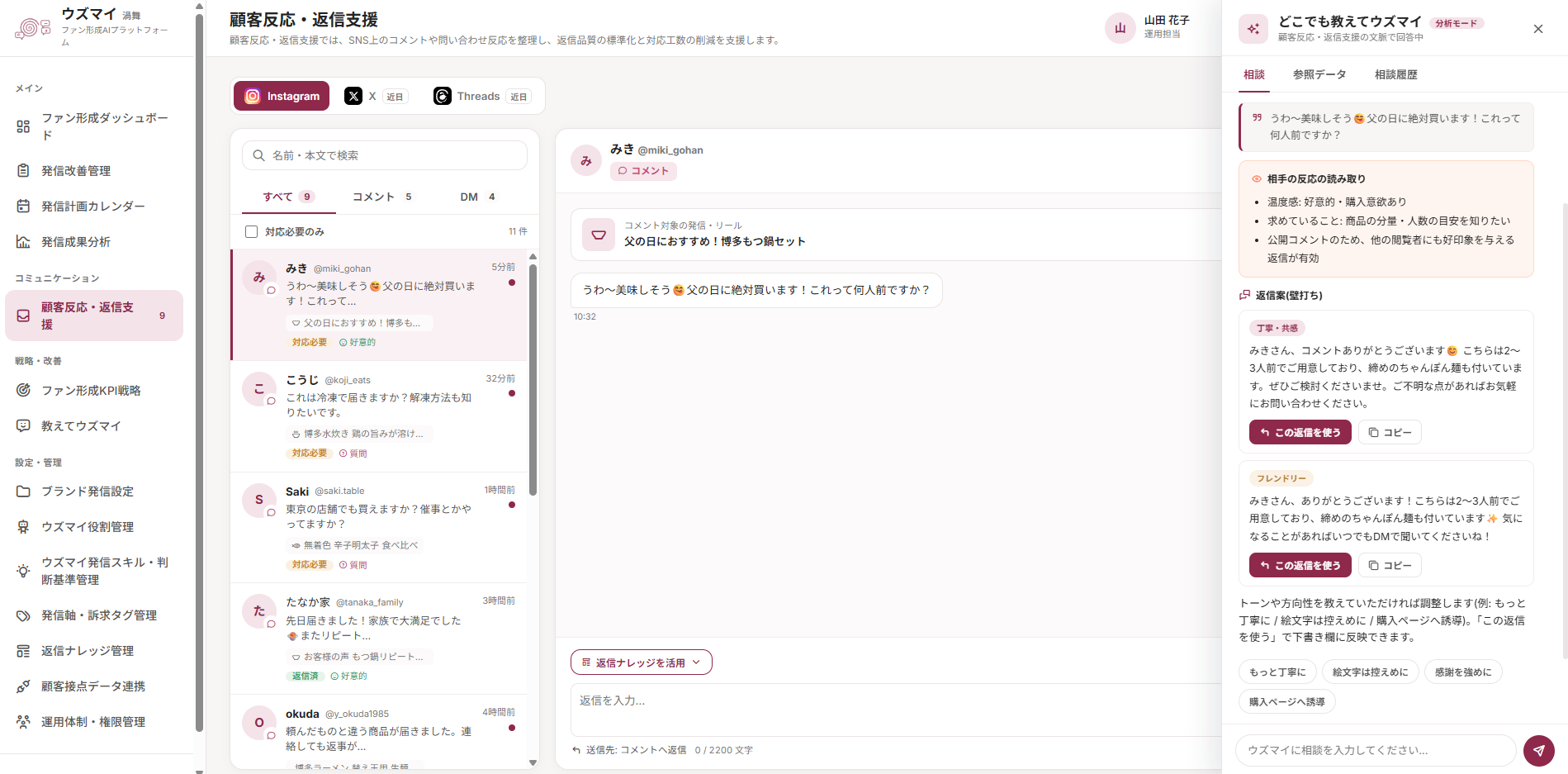Open ウズマイ役割管理 icon
Viewport: 1568px width, 774px height.
pos(23,527)
